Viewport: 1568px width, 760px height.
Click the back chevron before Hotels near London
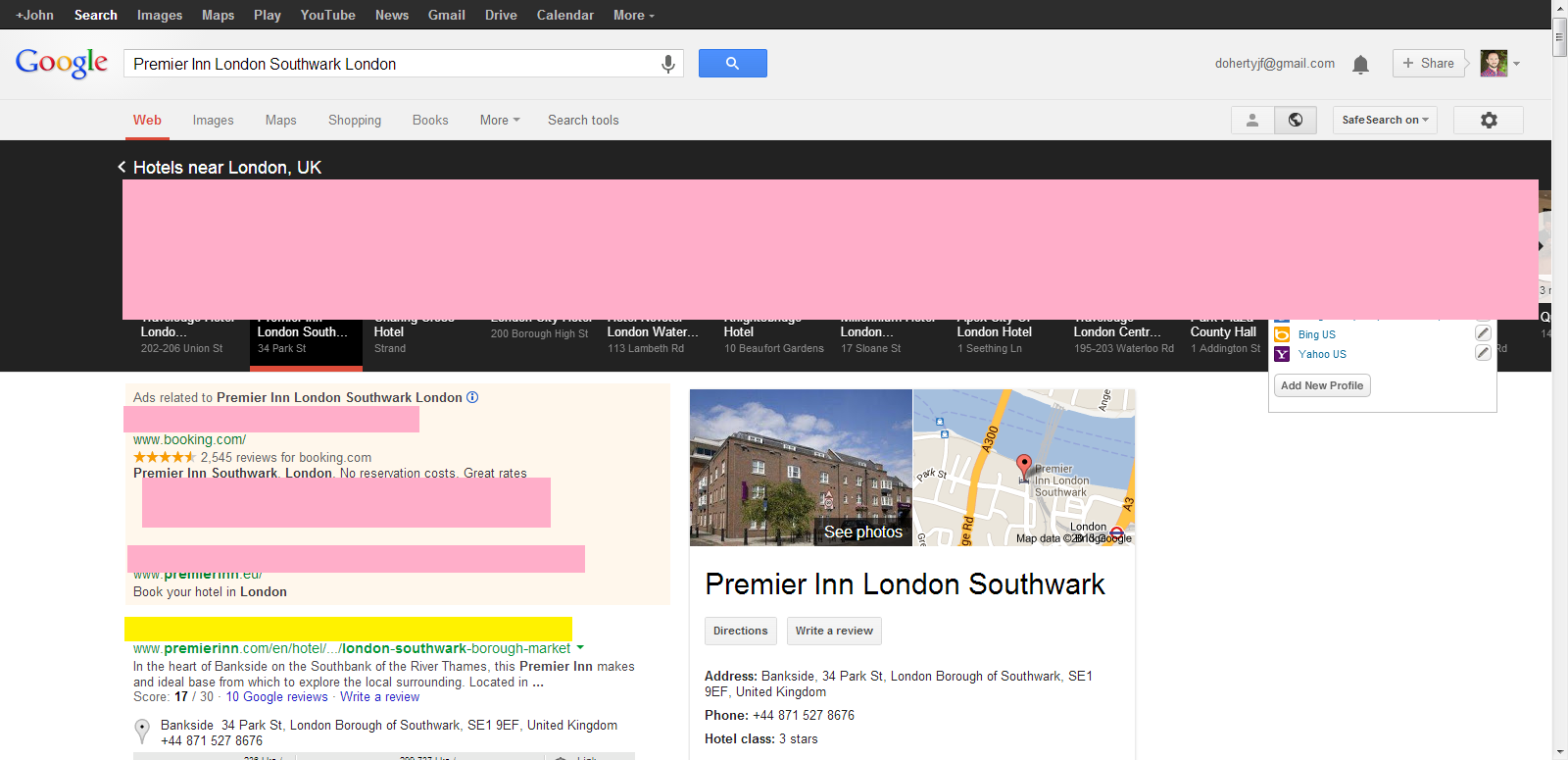tap(122, 167)
